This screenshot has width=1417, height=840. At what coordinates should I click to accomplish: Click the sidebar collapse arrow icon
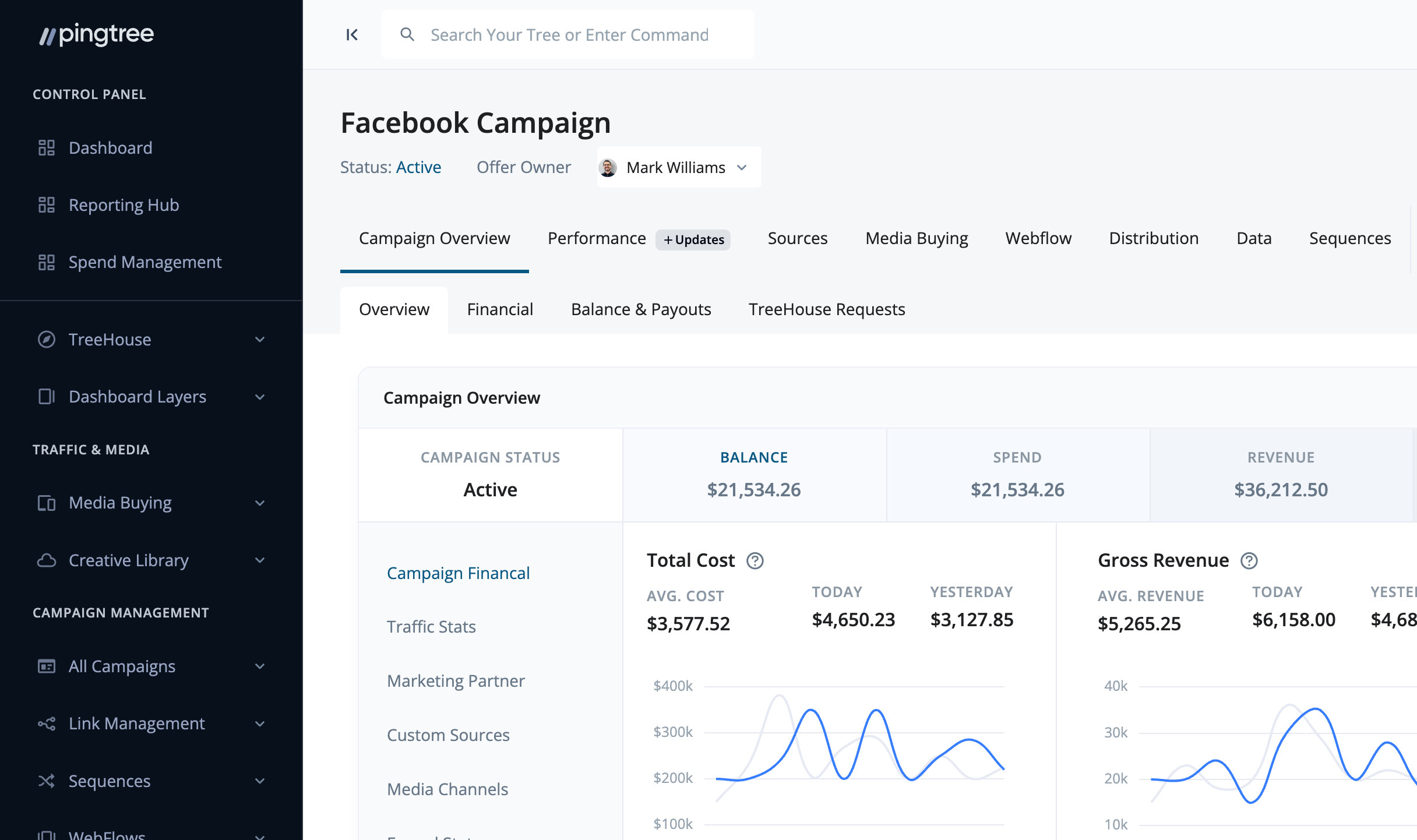(352, 35)
